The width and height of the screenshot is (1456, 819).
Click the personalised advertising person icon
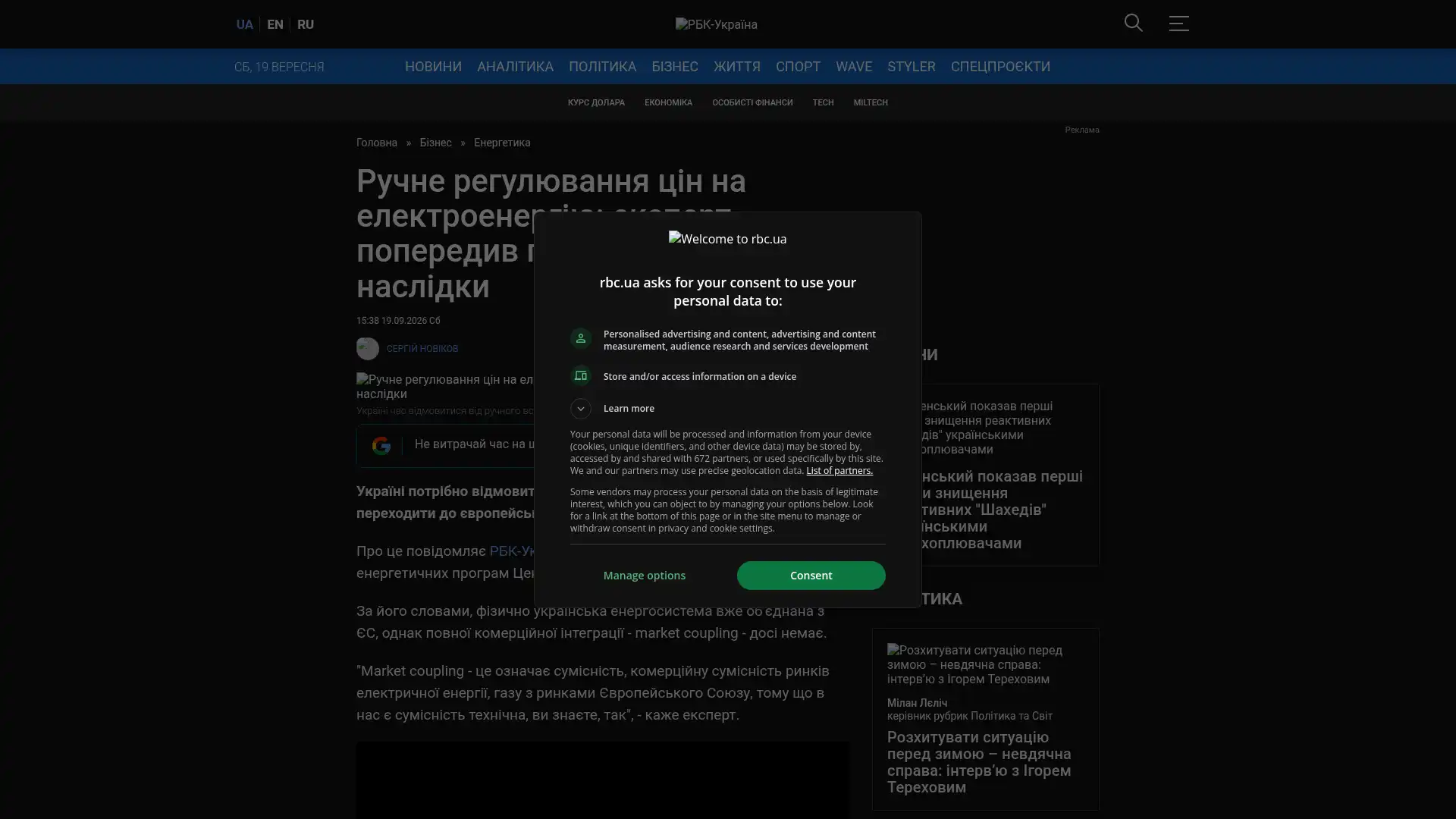(580, 339)
